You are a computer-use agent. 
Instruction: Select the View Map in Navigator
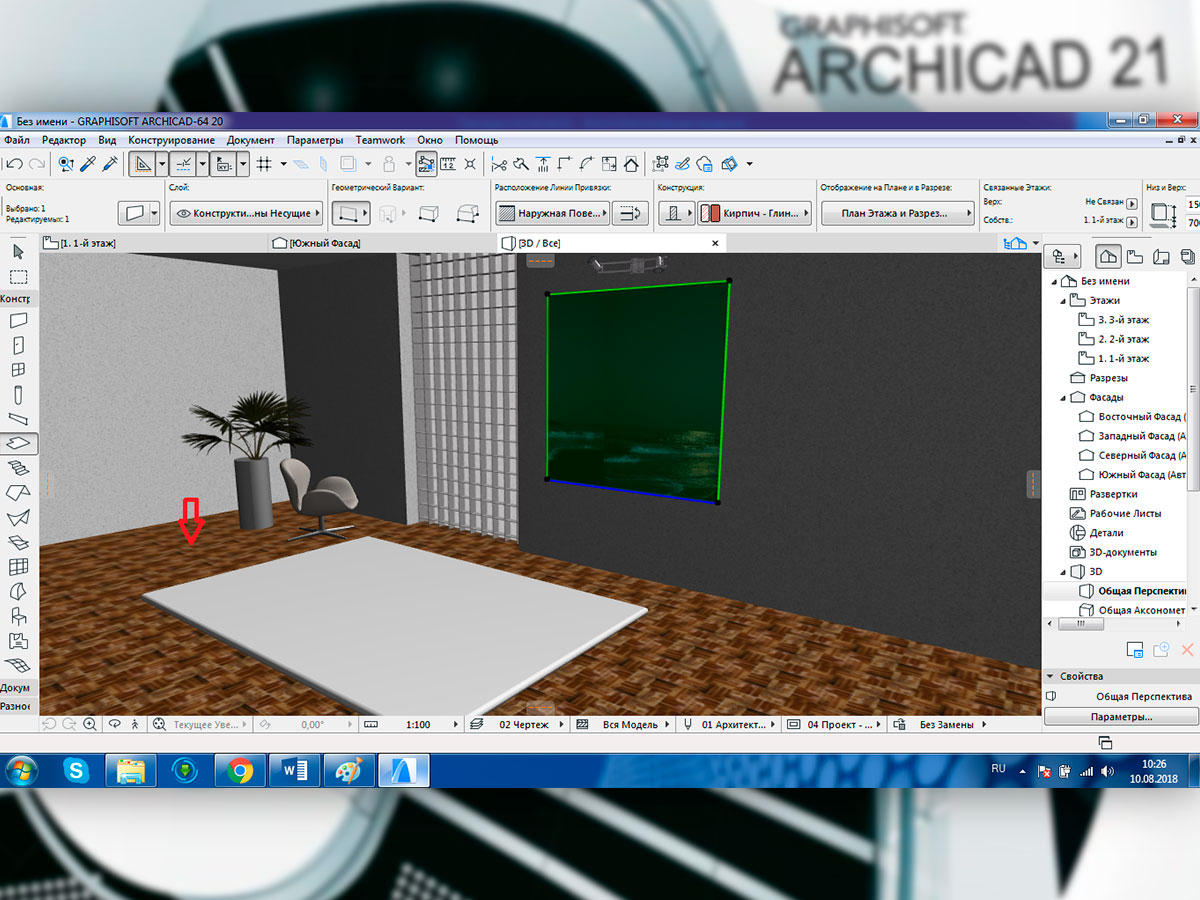[x=1134, y=257]
